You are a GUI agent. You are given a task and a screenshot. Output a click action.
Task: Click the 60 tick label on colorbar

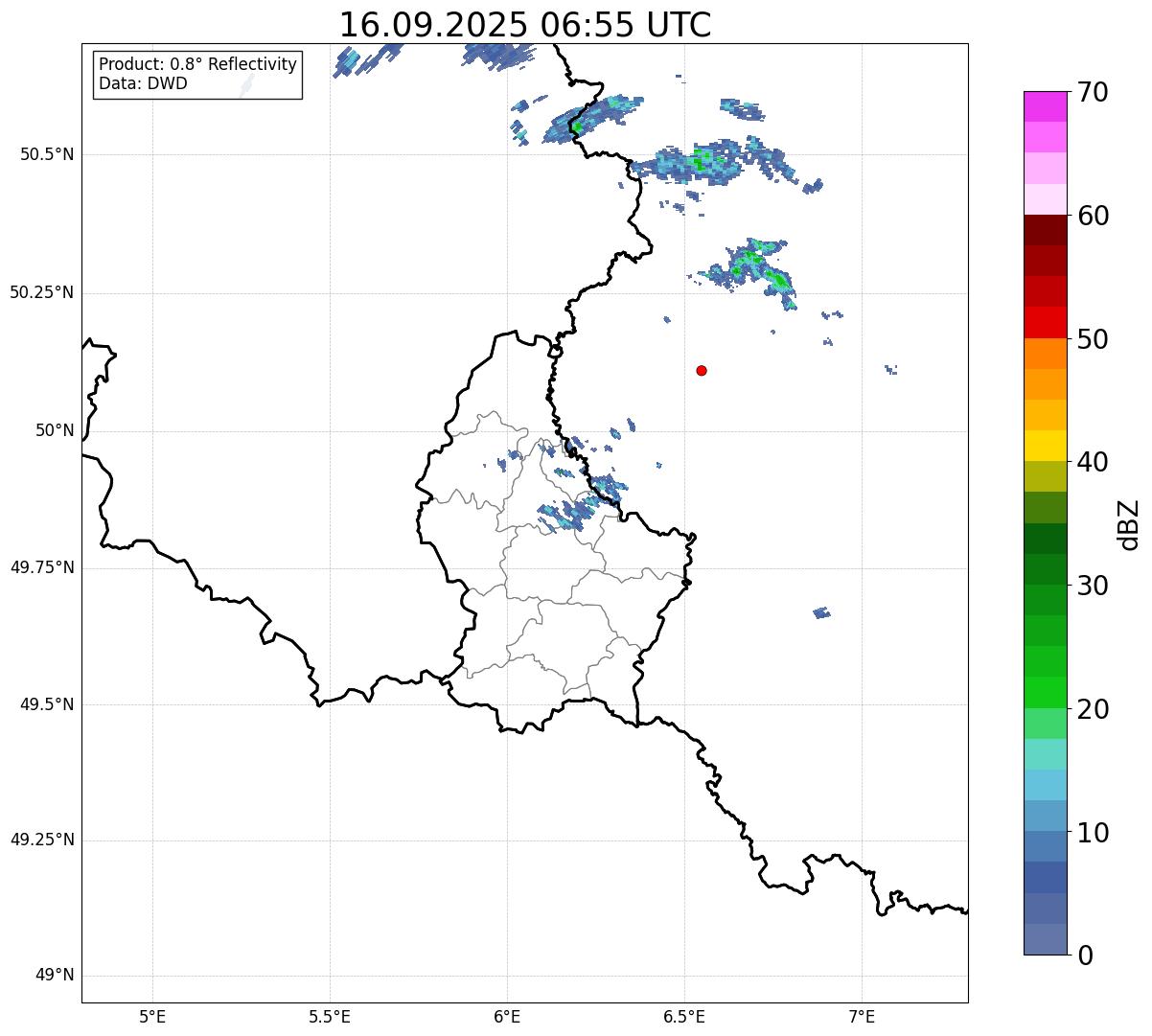click(x=1093, y=216)
